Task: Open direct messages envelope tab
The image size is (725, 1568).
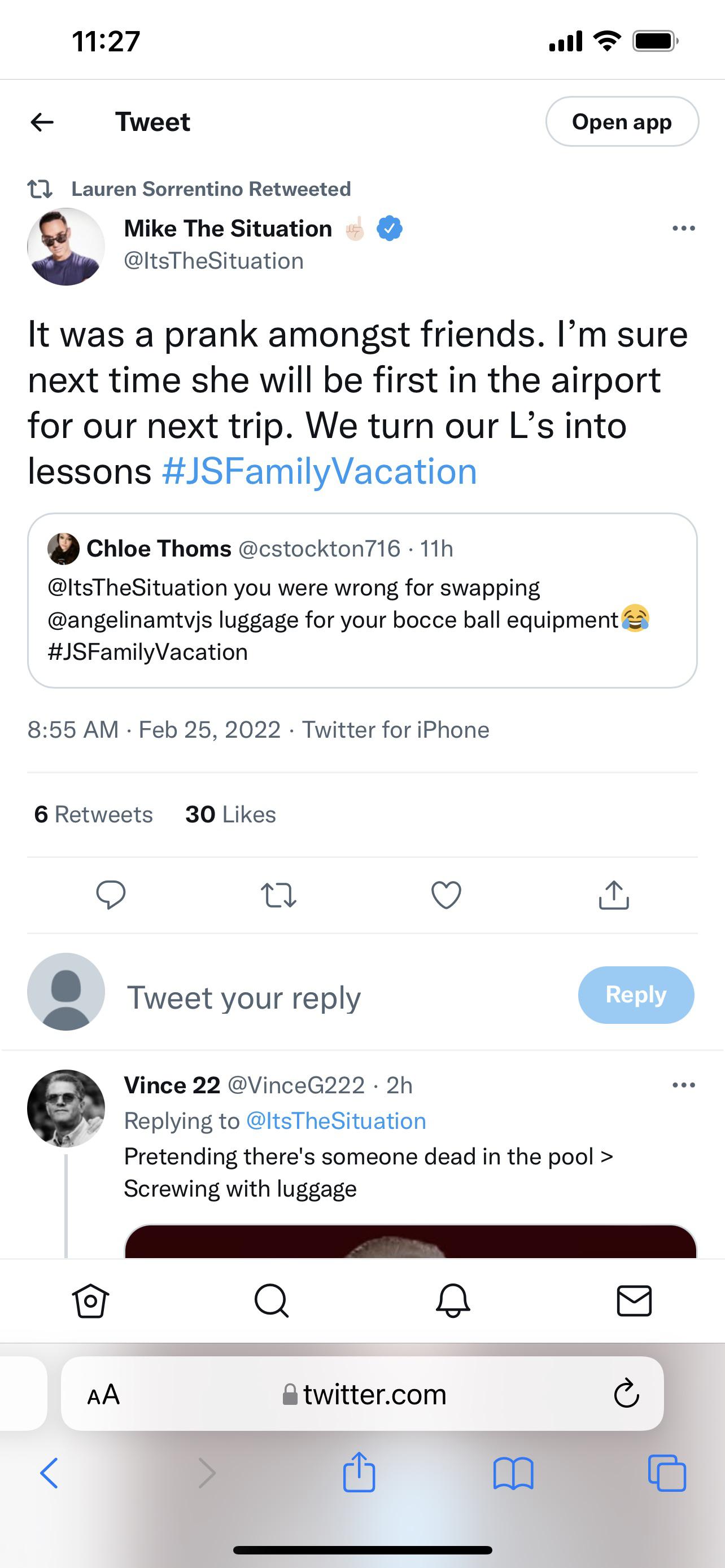Action: tap(634, 1301)
